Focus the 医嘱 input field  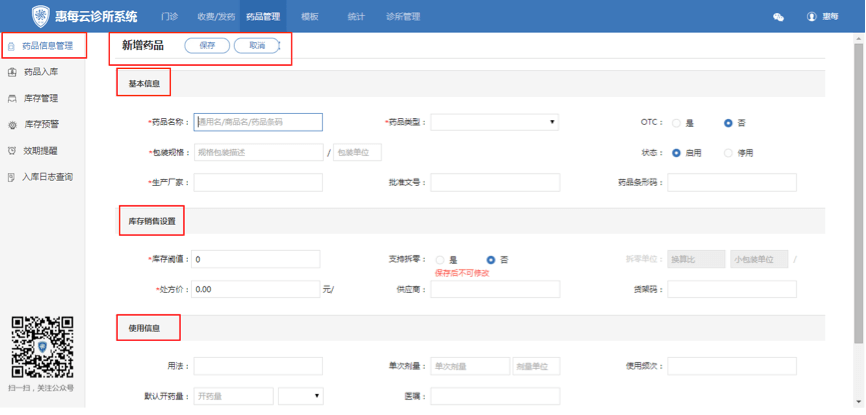[x=495, y=396]
